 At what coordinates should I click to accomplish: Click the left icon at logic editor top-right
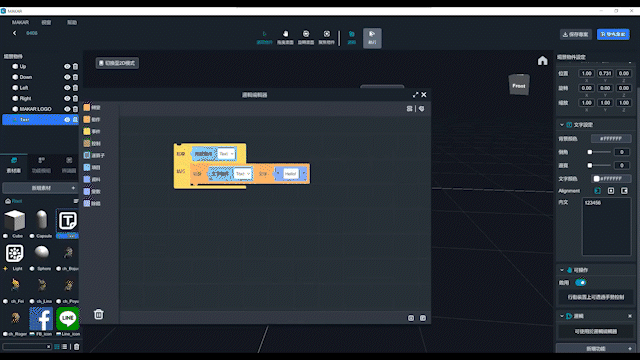tap(409, 109)
